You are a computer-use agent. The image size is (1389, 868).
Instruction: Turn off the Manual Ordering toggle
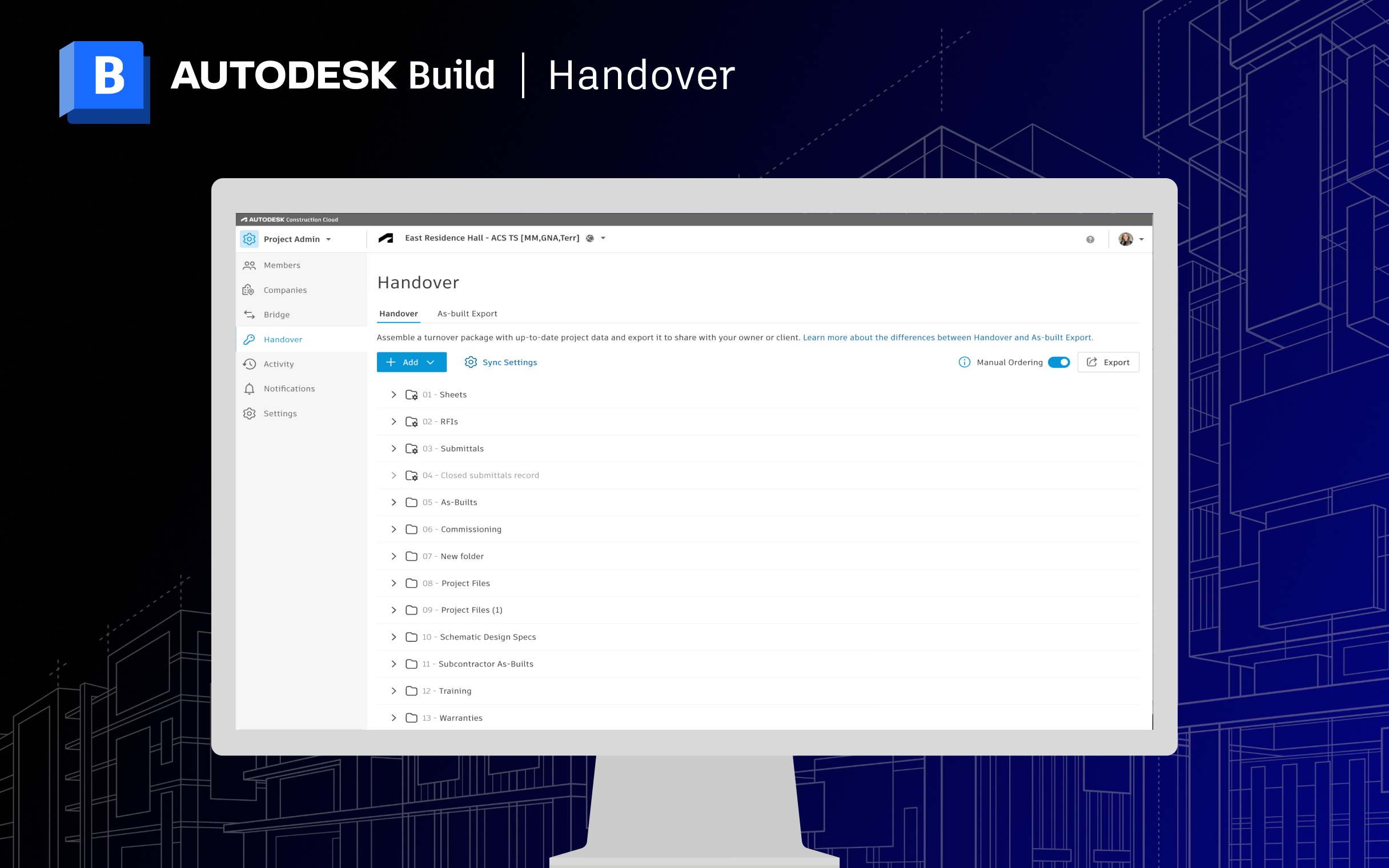pos(1058,362)
